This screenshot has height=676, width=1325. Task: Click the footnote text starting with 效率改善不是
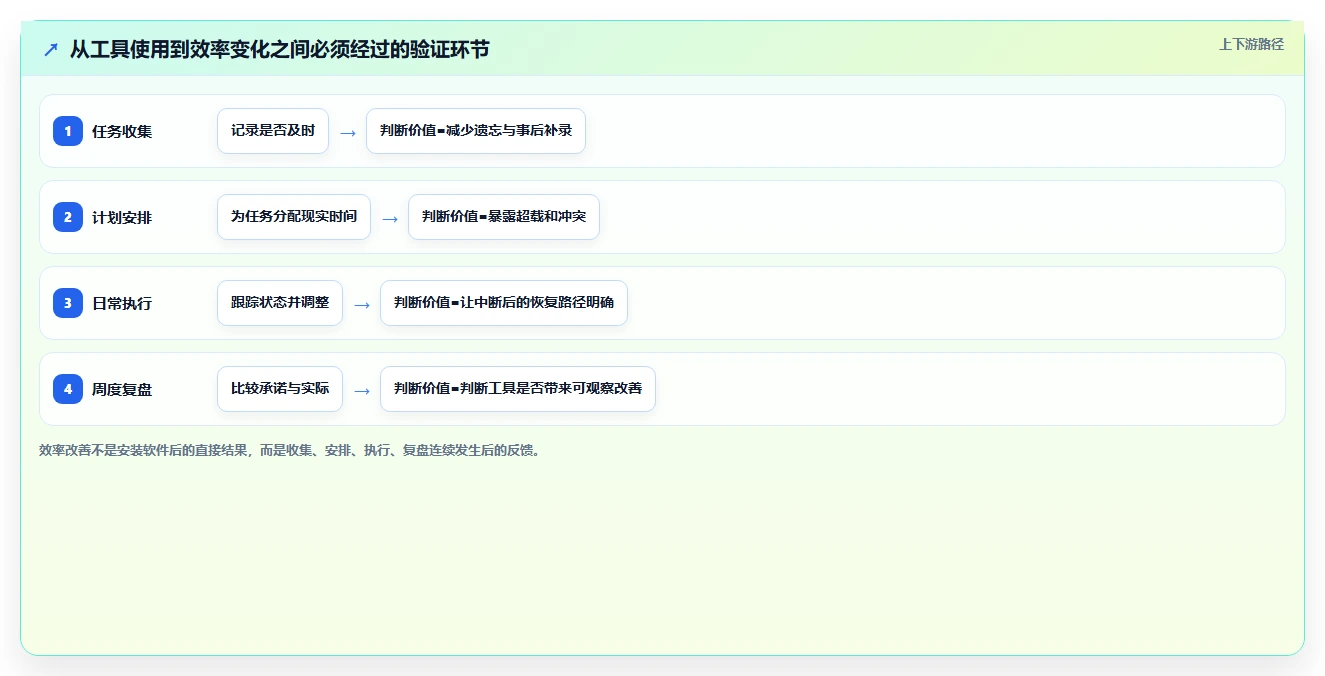(x=290, y=450)
